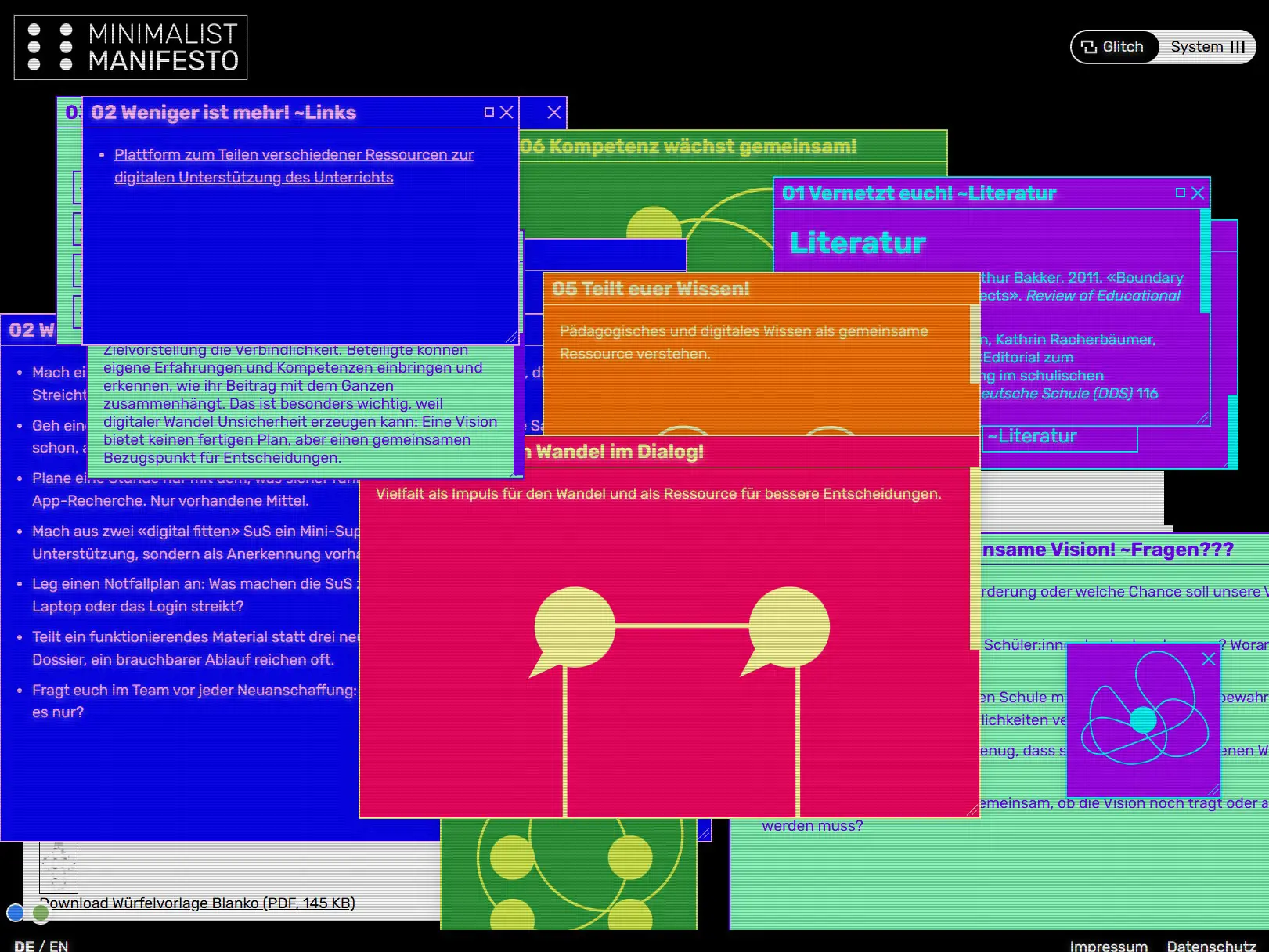Click the Minimalist Manifesto logo
The width and height of the screenshot is (1269, 952).
click(131, 47)
